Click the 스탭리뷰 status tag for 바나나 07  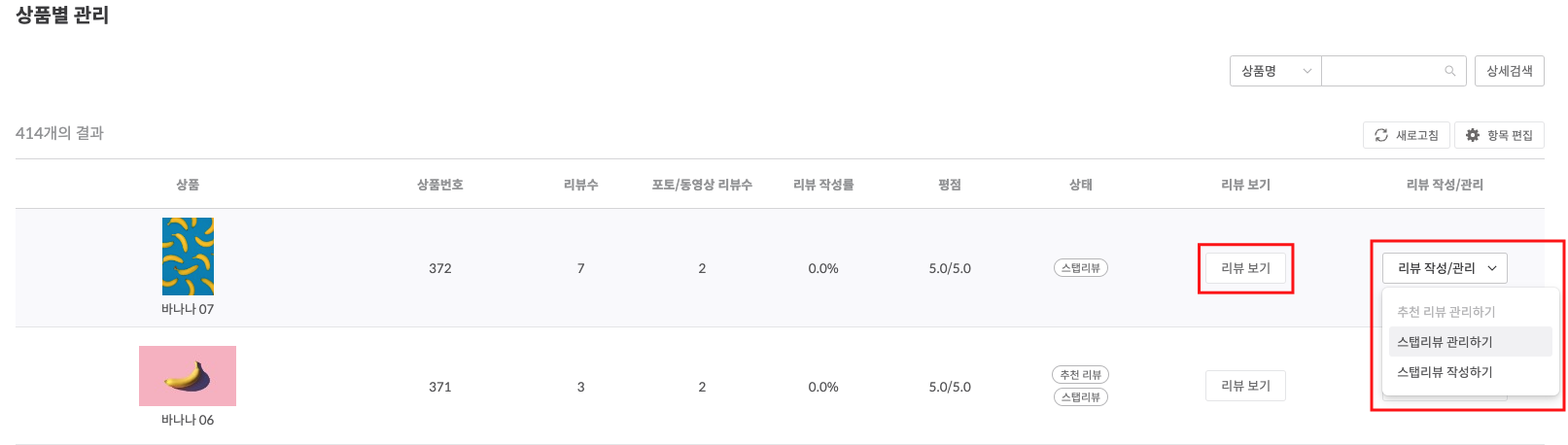(1081, 268)
